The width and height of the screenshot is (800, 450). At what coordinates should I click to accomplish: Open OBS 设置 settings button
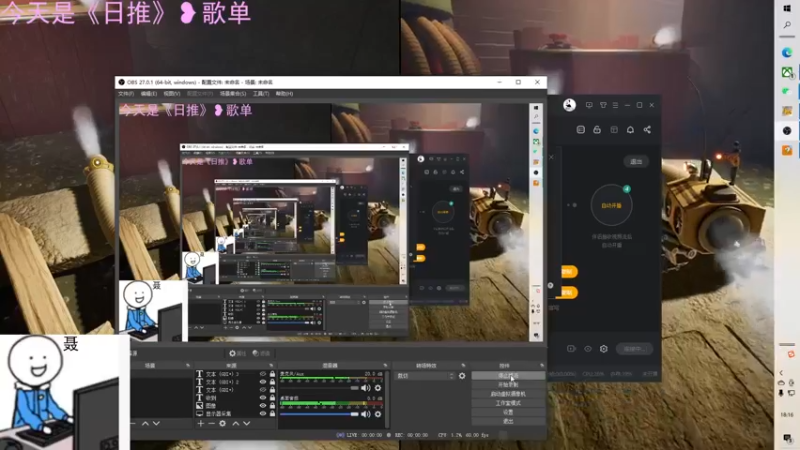(x=508, y=412)
